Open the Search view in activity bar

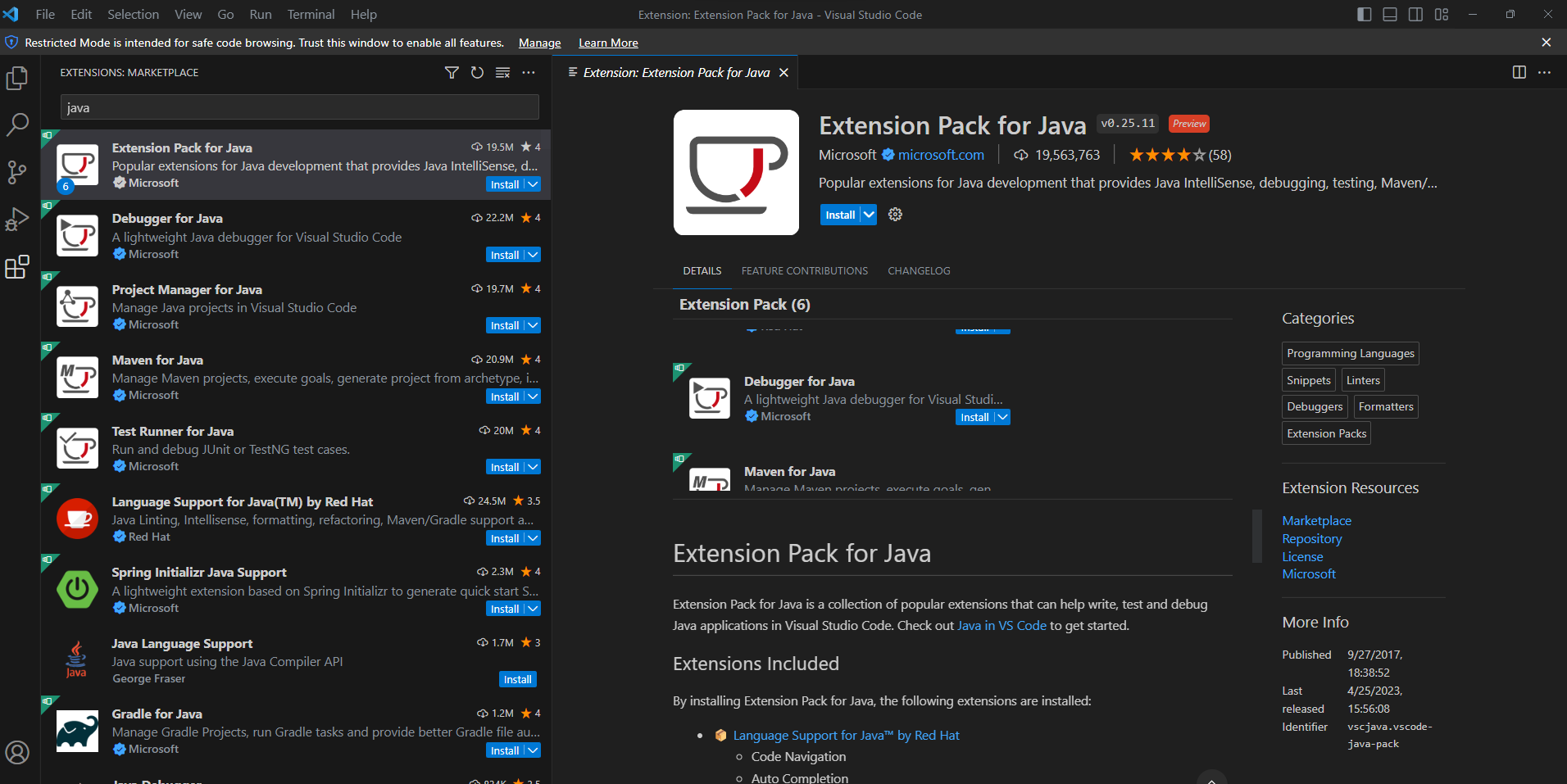(x=17, y=125)
